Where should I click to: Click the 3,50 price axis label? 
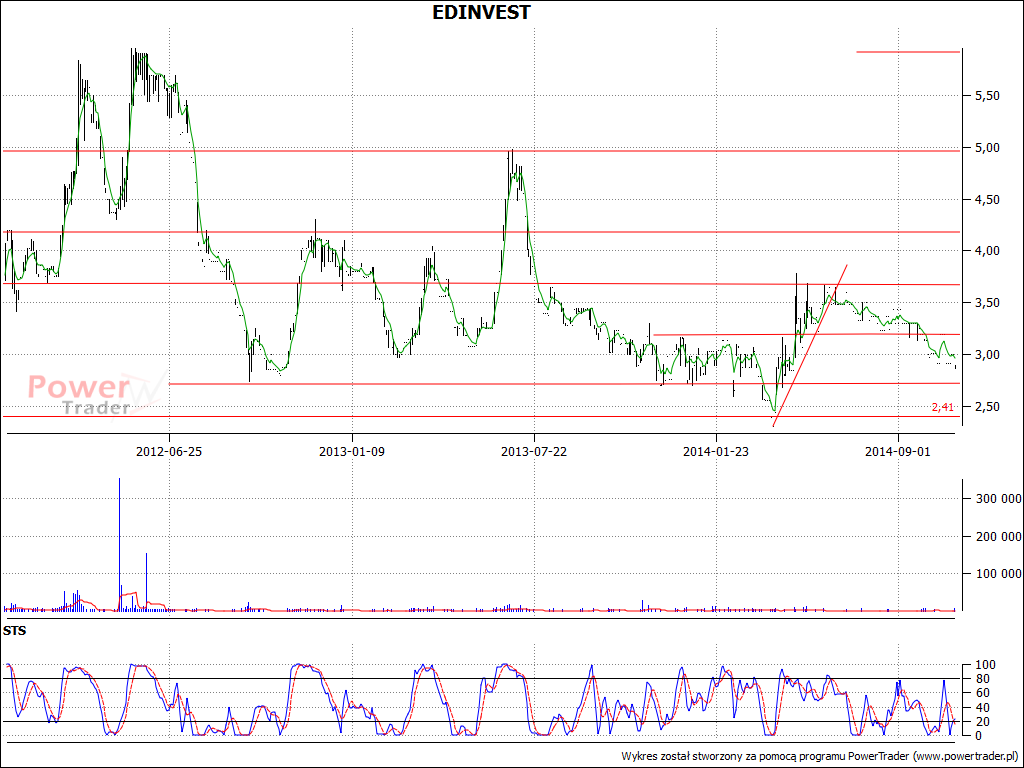(x=987, y=302)
